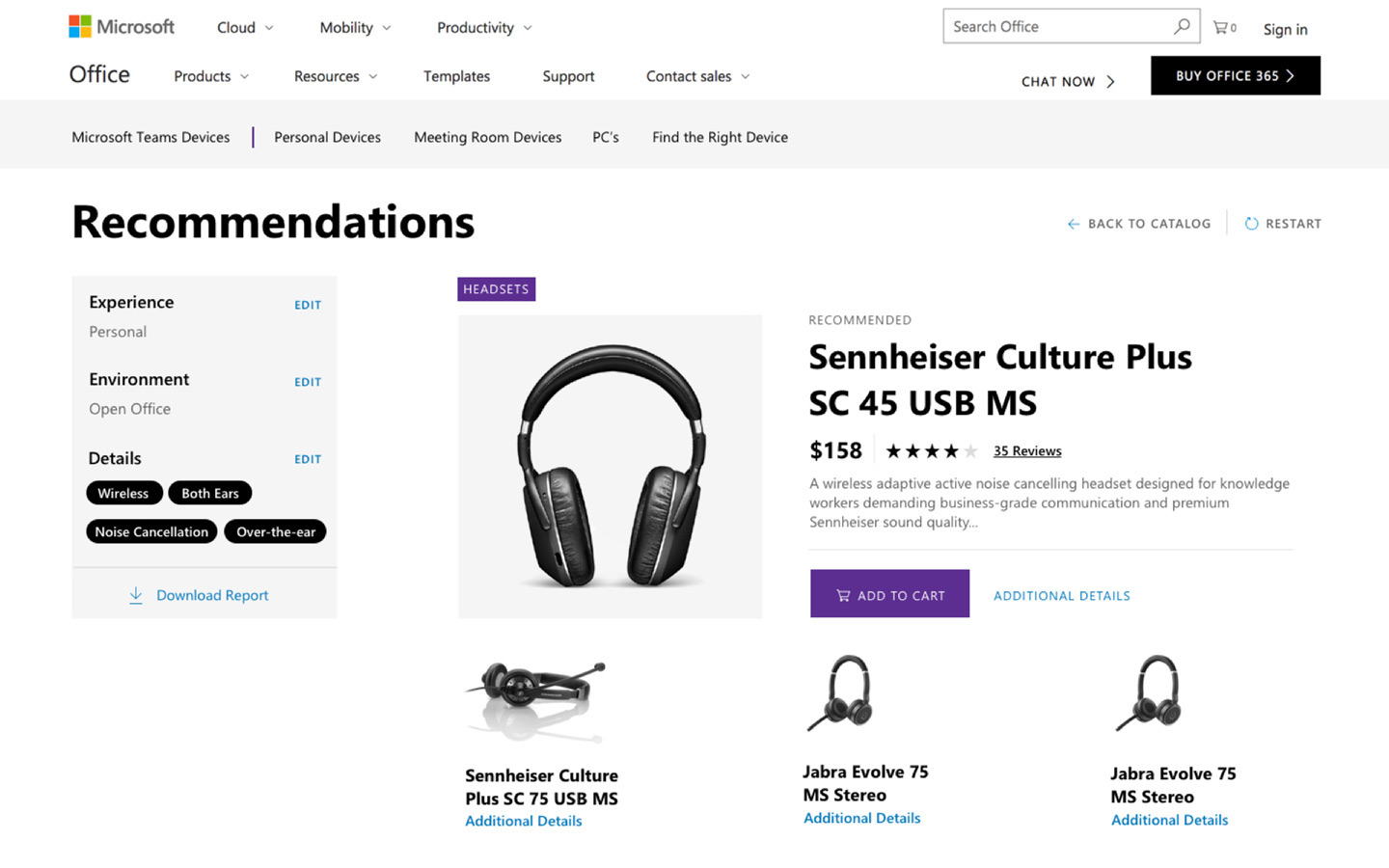This screenshot has height=868, width=1389.
Task: Toggle the Noise Cancellation filter tag
Action: [x=151, y=531]
